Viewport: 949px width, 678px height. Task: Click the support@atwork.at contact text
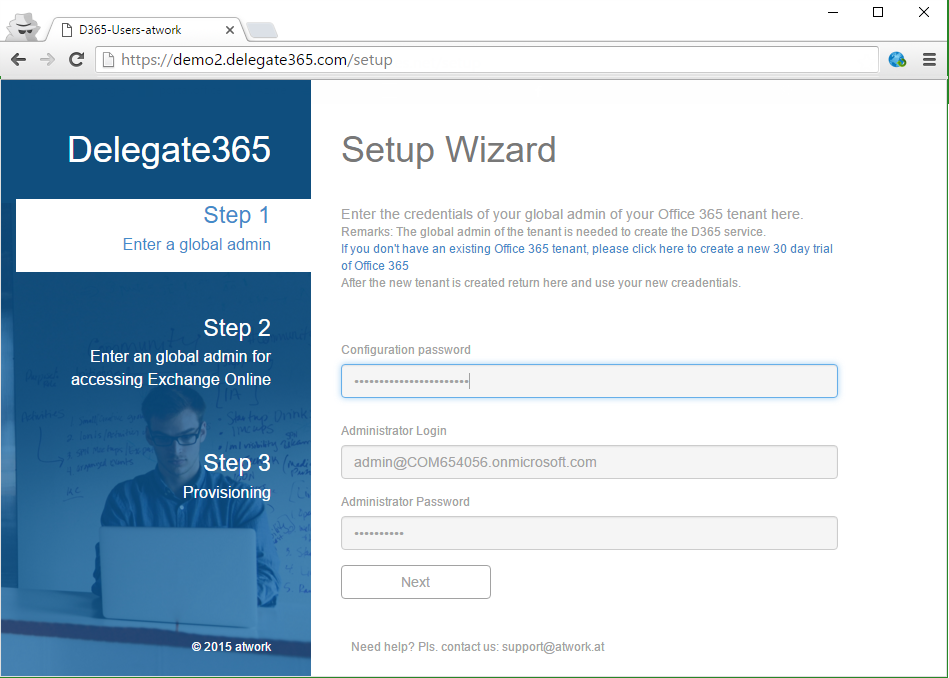click(x=553, y=647)
